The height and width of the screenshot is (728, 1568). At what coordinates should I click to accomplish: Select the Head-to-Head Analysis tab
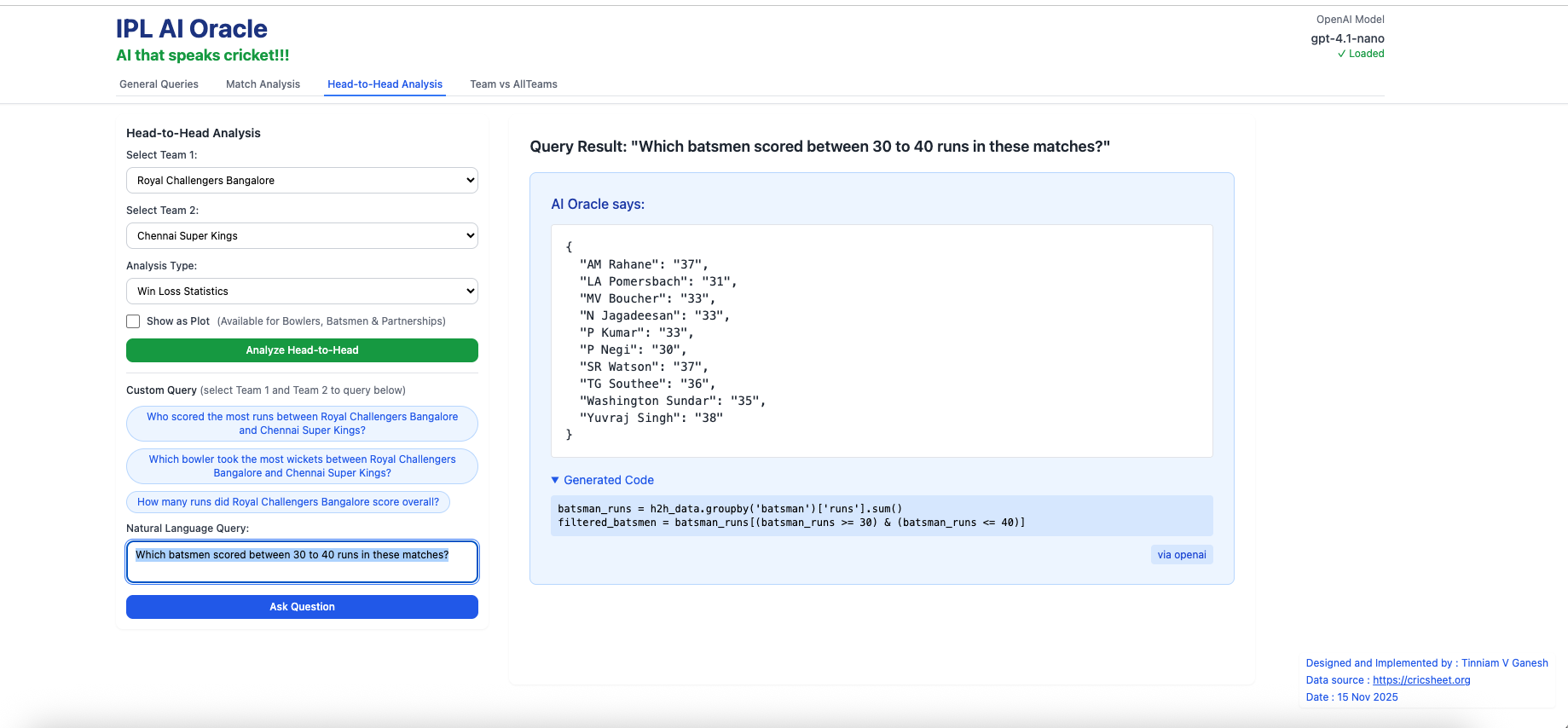[385, 84]
